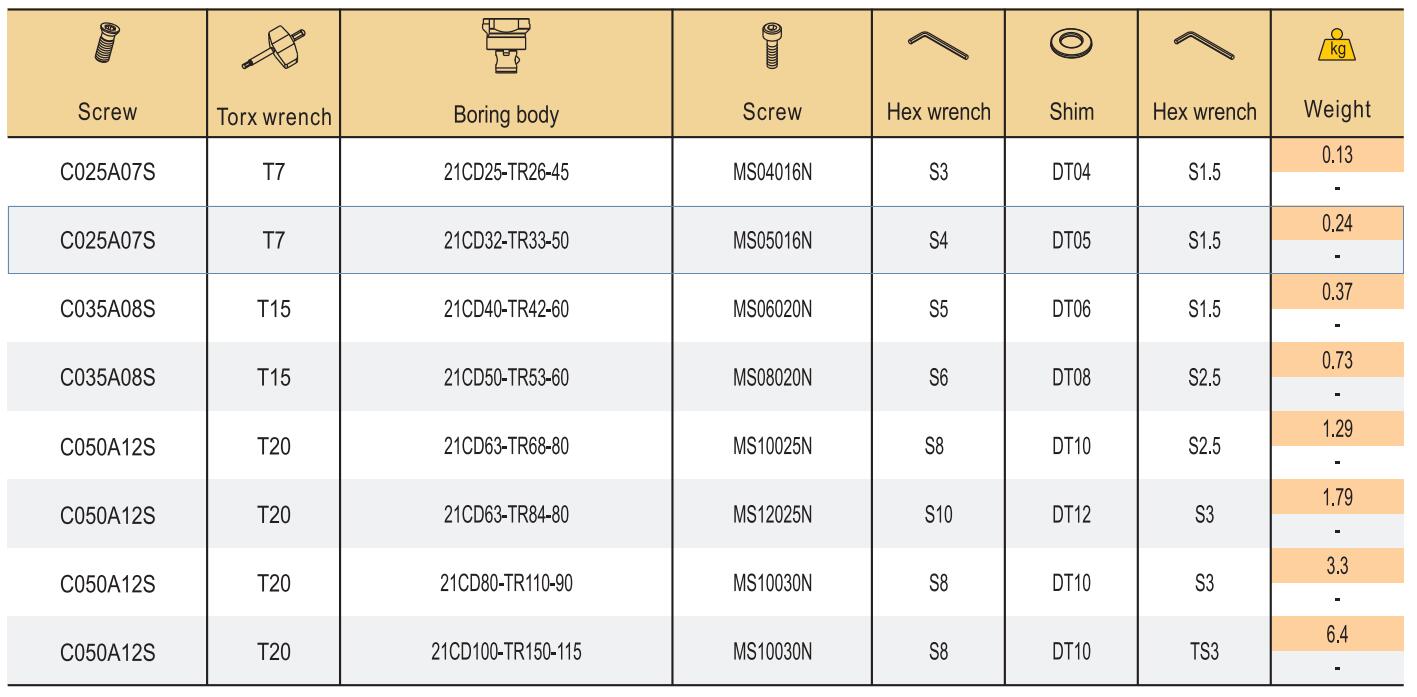Click the 0.24 weight cell
This screenshot has height=697, width=1417.
tap(1337, 225)
